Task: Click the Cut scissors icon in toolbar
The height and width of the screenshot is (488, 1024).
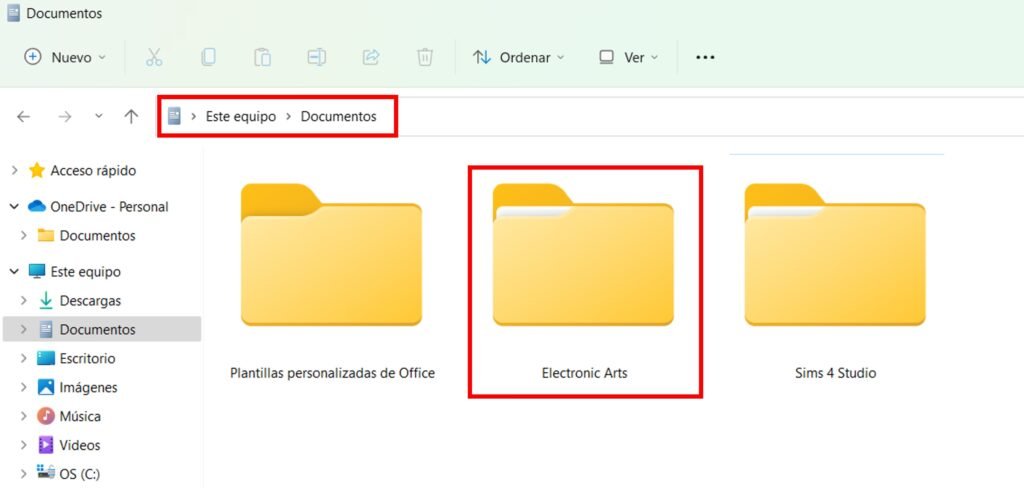Action: [154, 57]
